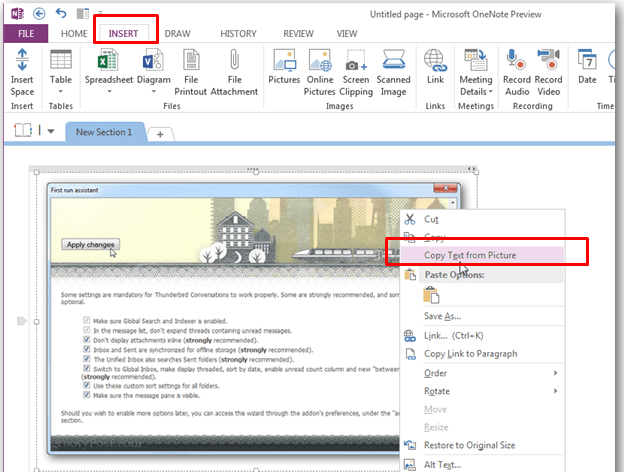Open the New Section 1 tab
Viewport: 624px width, 472px height.
tap(104, 132)
